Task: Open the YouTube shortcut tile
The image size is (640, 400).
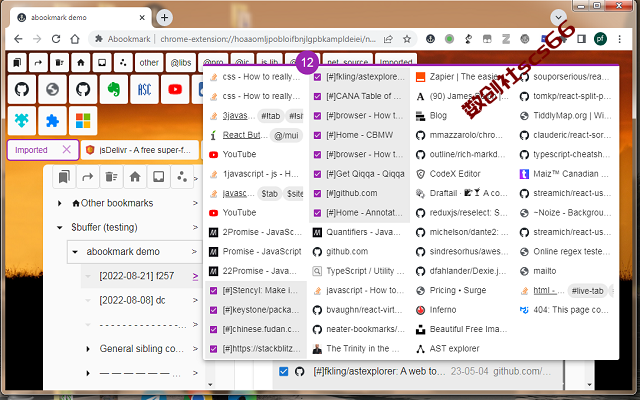Action: tap(175, 89)
